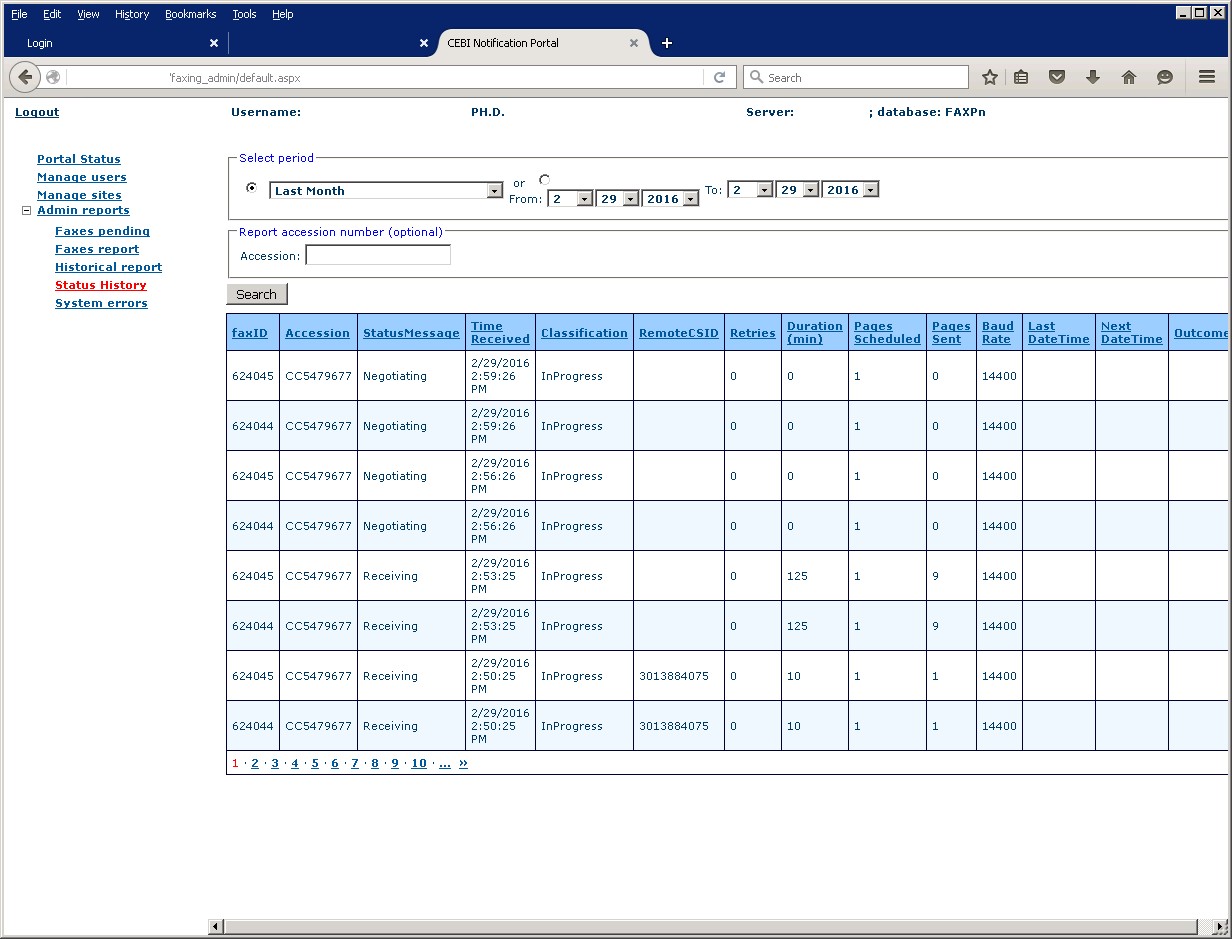Screen dimensions: 1232x939
Task: Go to Home page icon
Action: pos(1129,77)
